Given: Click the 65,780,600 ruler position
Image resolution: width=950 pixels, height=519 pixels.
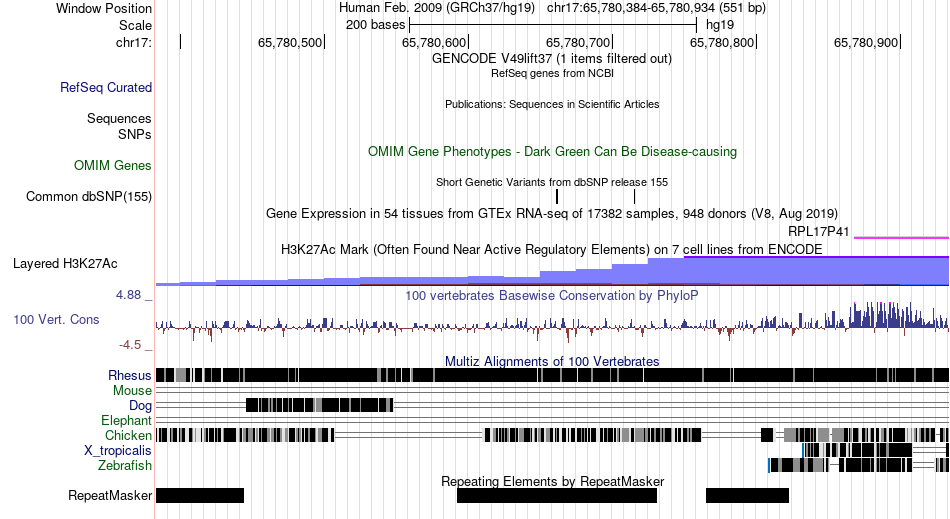Looking at the screenshot, I should [x=434, y=42].
